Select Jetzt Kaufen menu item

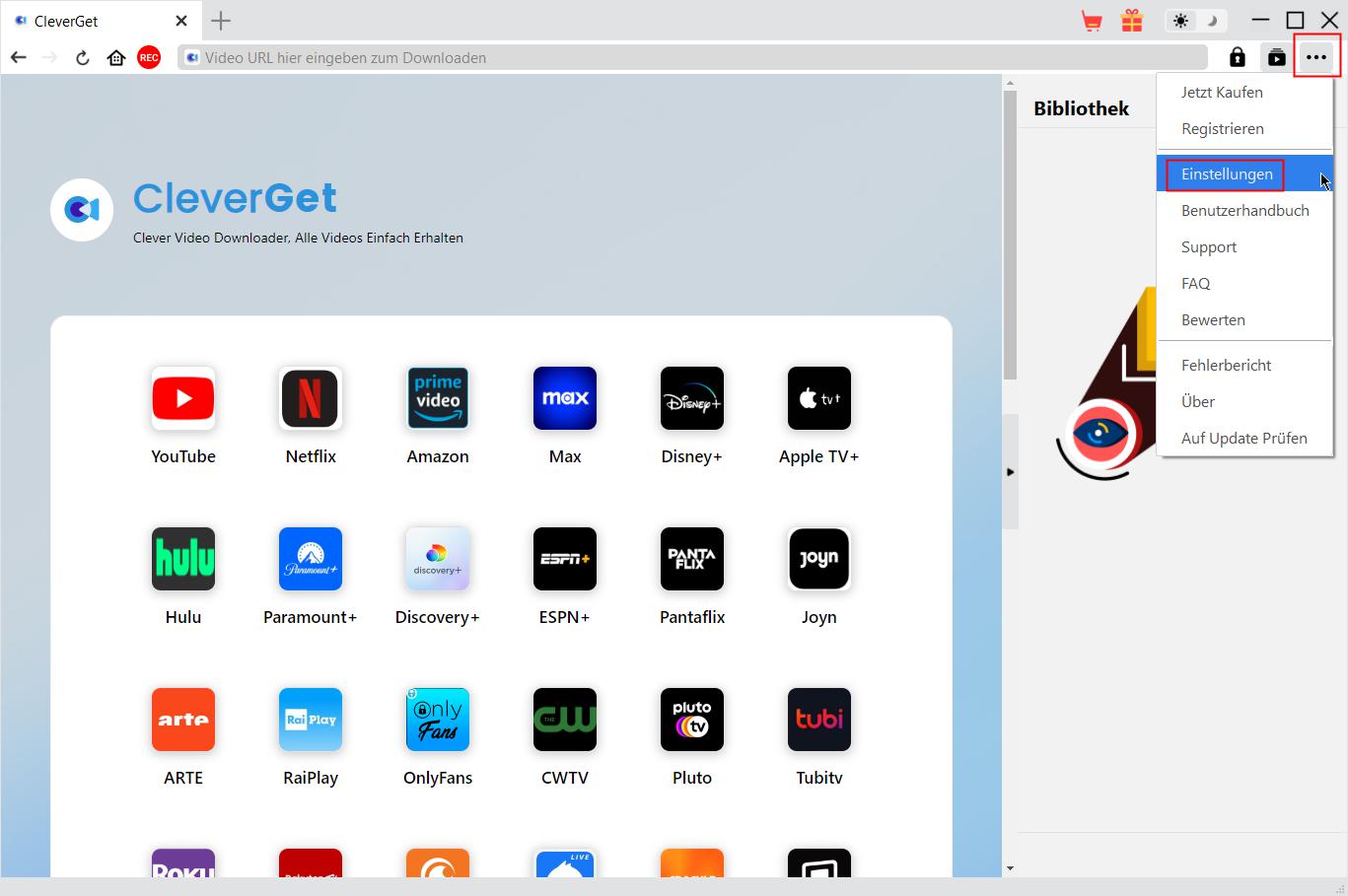[x=1222, y=93]
